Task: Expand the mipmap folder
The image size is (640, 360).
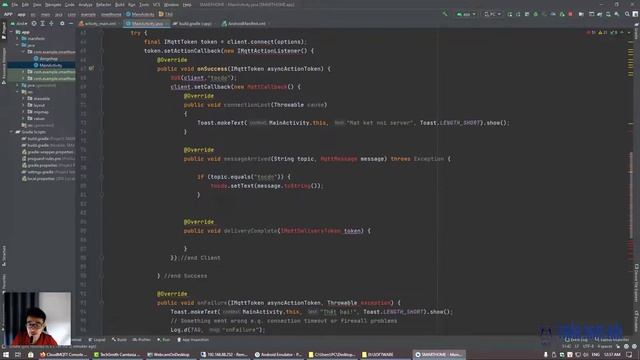Action: pos(23,112)
